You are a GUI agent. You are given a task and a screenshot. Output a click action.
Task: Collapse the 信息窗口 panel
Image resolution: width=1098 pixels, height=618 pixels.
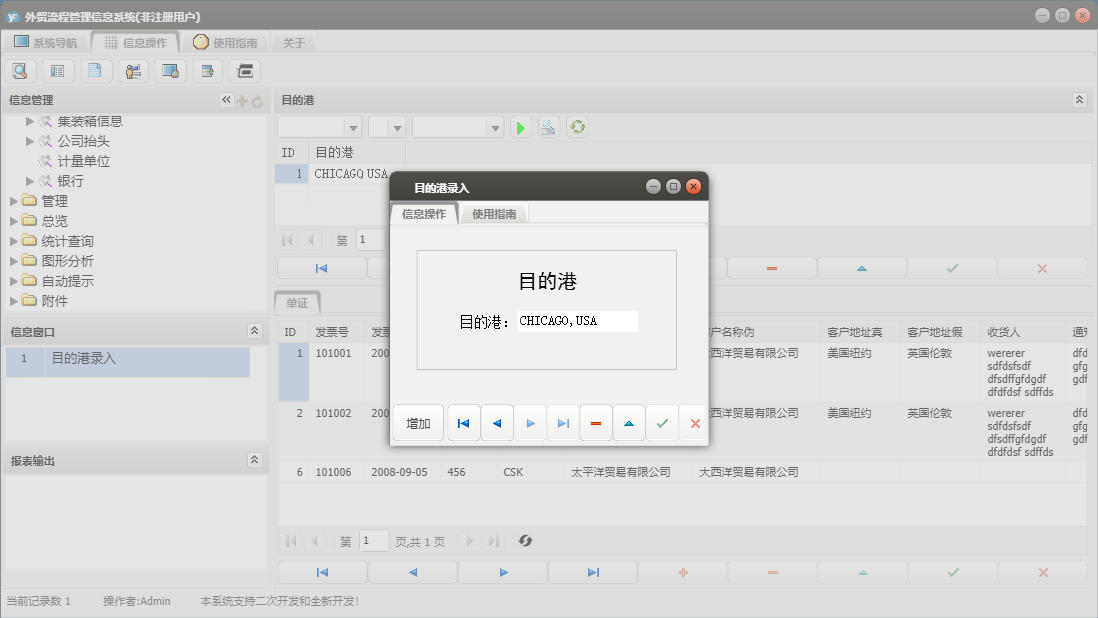pos(255,331)
